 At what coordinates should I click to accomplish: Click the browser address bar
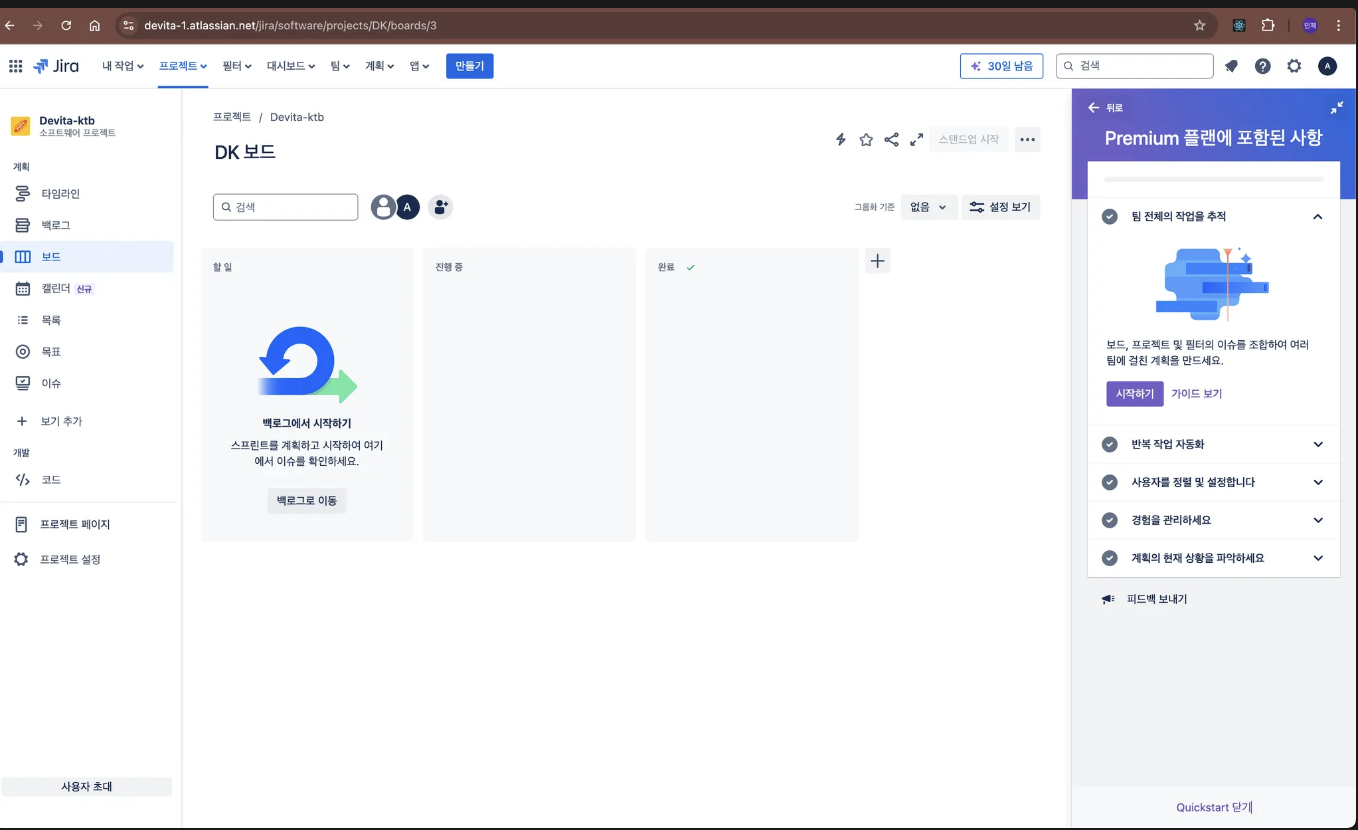665,26
